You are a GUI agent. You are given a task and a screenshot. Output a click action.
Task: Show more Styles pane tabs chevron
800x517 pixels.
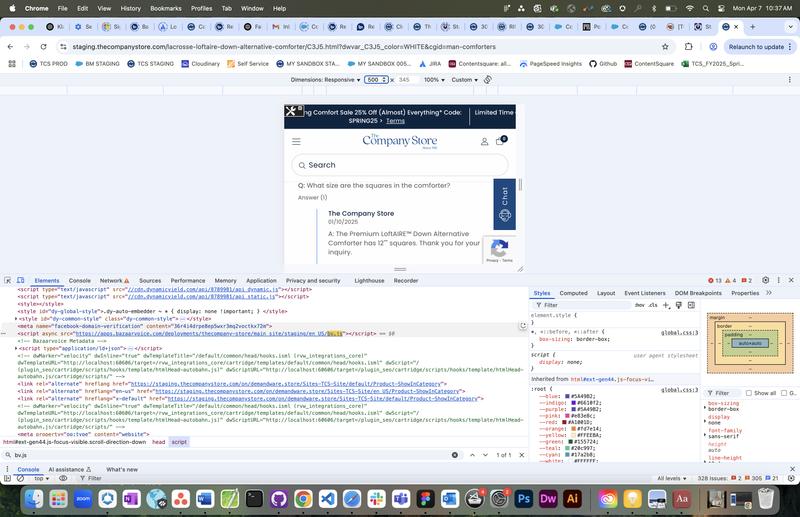pyautogui.click(x=769, y=293)
